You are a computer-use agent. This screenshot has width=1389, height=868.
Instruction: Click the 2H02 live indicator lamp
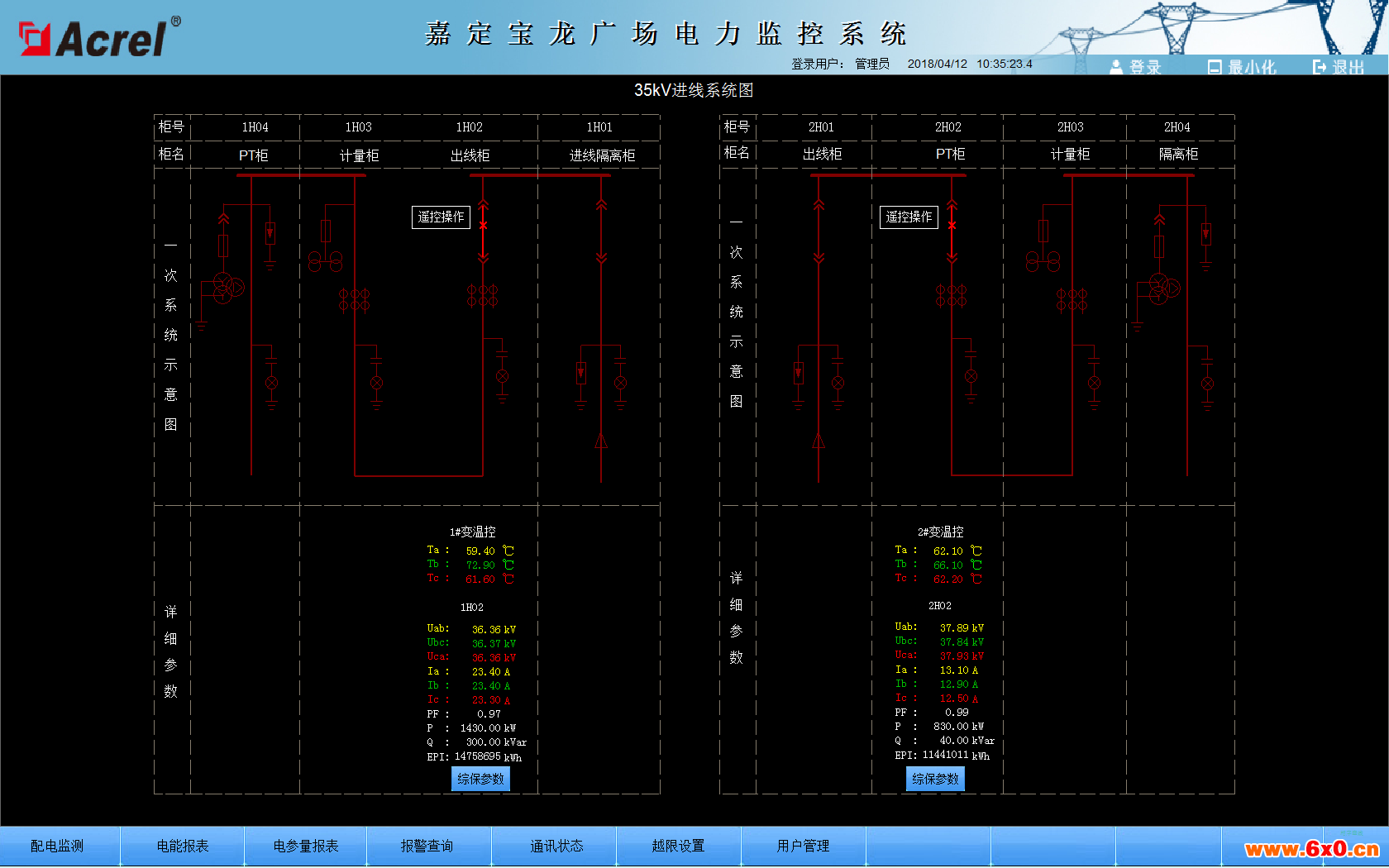pos(971,376)
